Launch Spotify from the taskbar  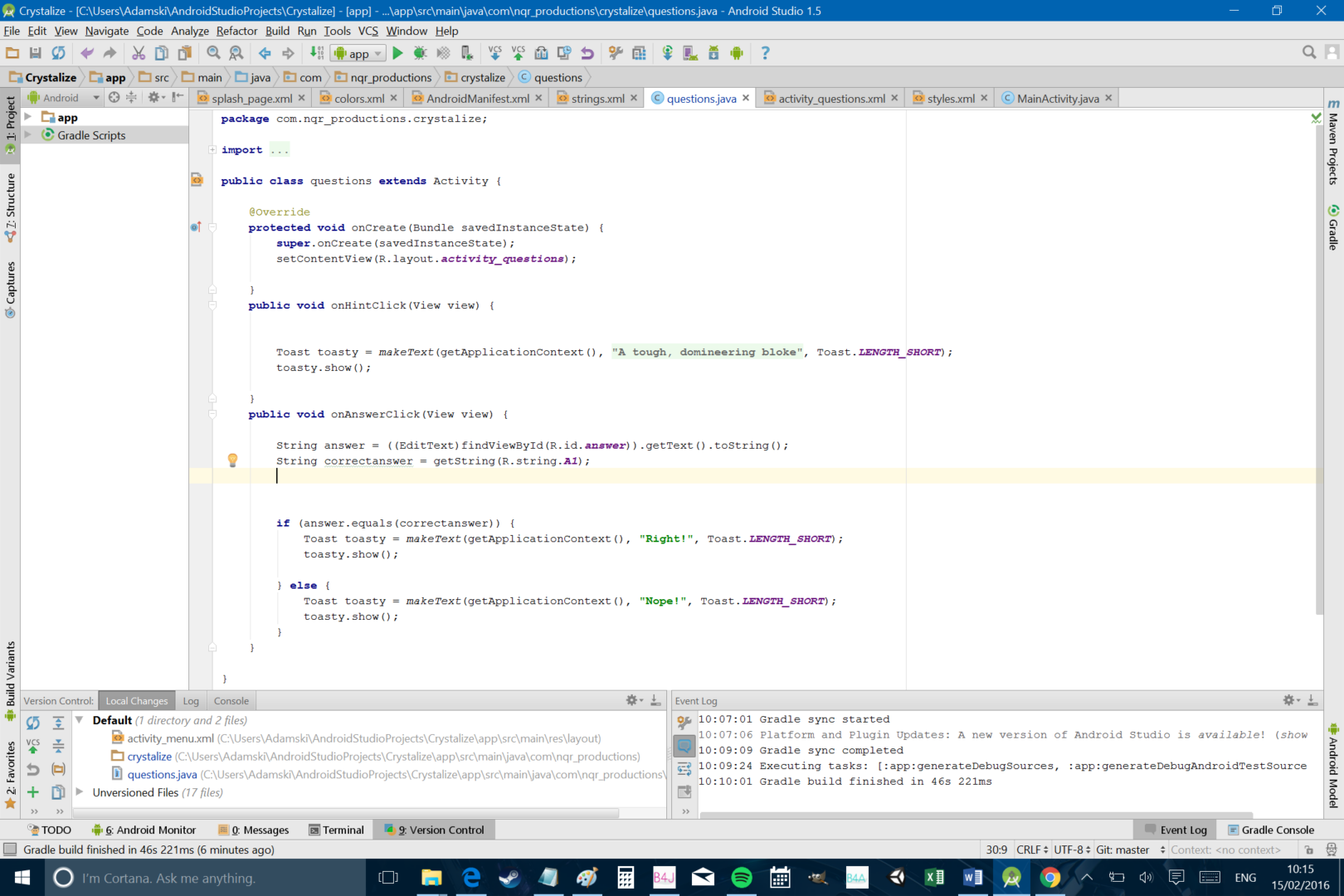tap(741, 877)
